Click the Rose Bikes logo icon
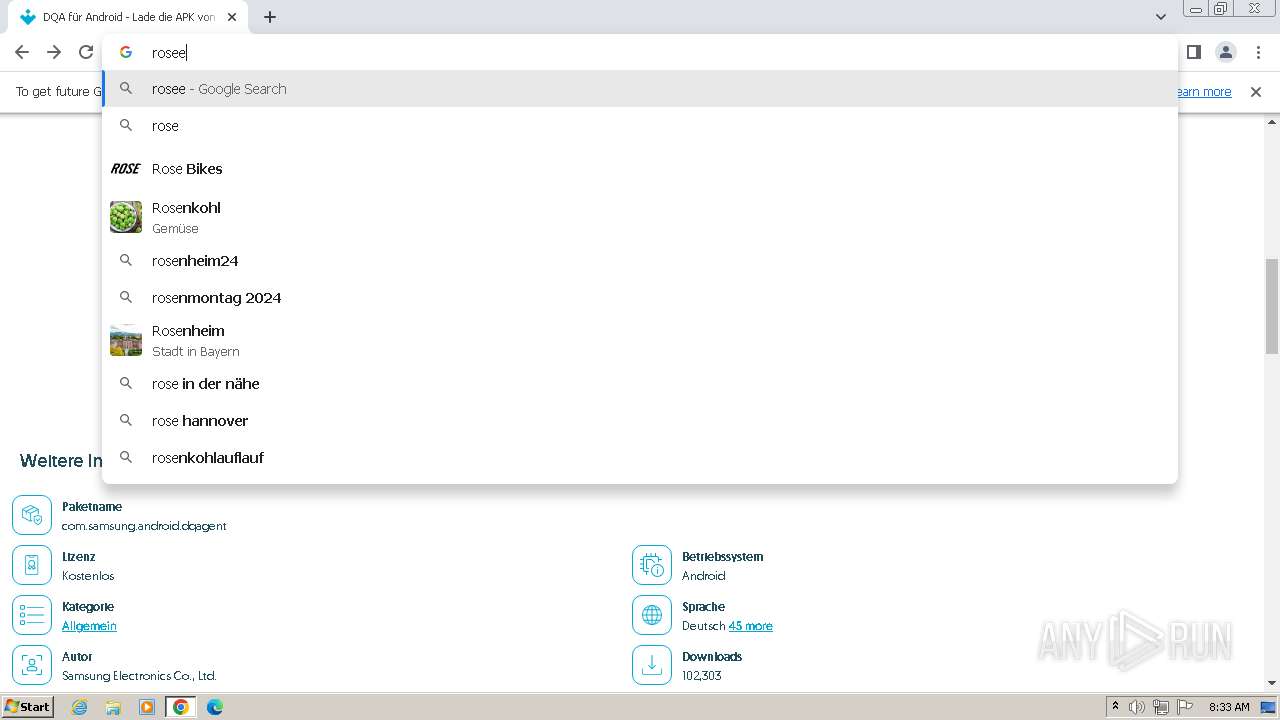1280x720 pixels. 125,169
